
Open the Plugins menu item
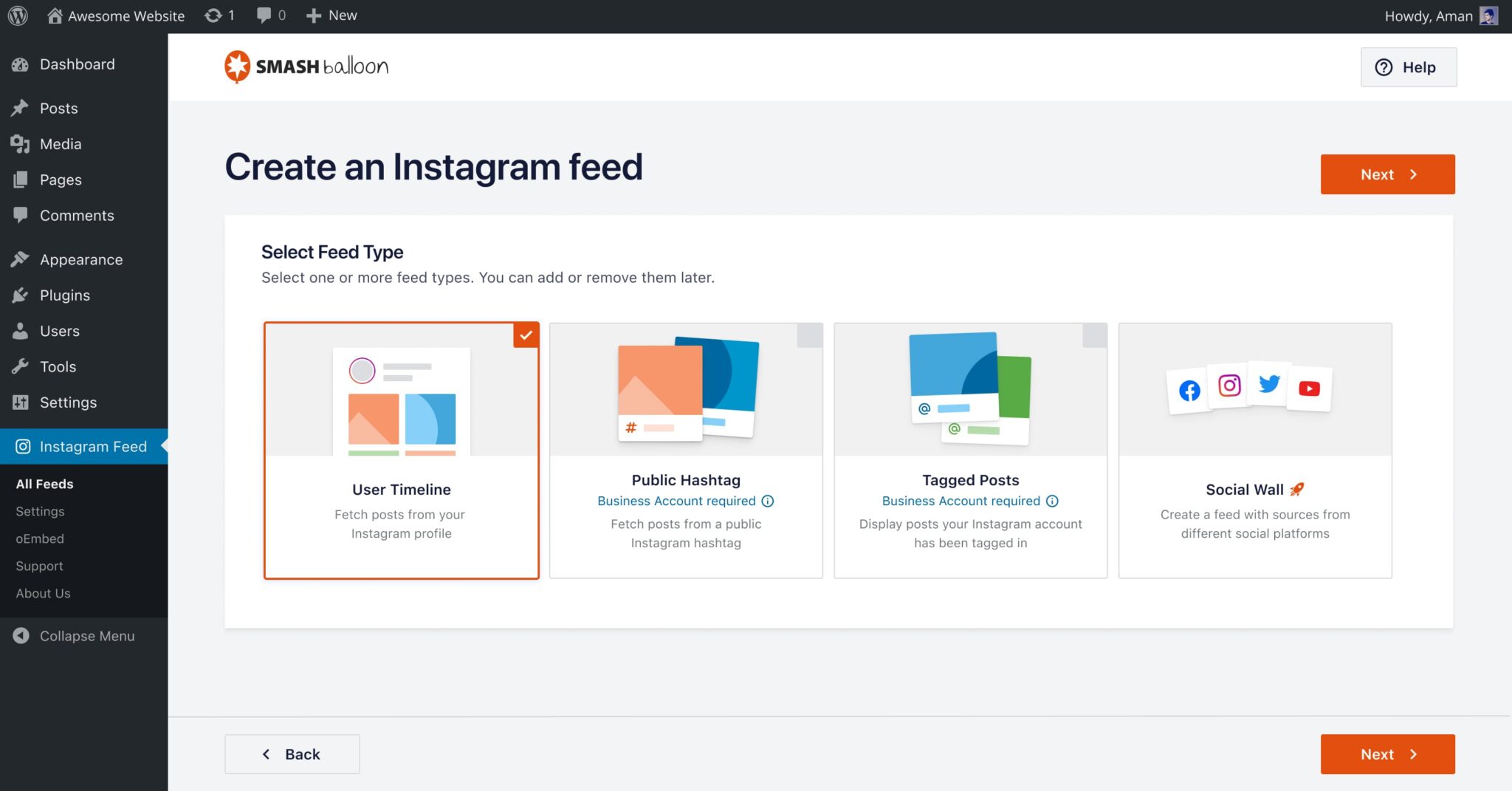pyautogui.click(x=65, y=295)
